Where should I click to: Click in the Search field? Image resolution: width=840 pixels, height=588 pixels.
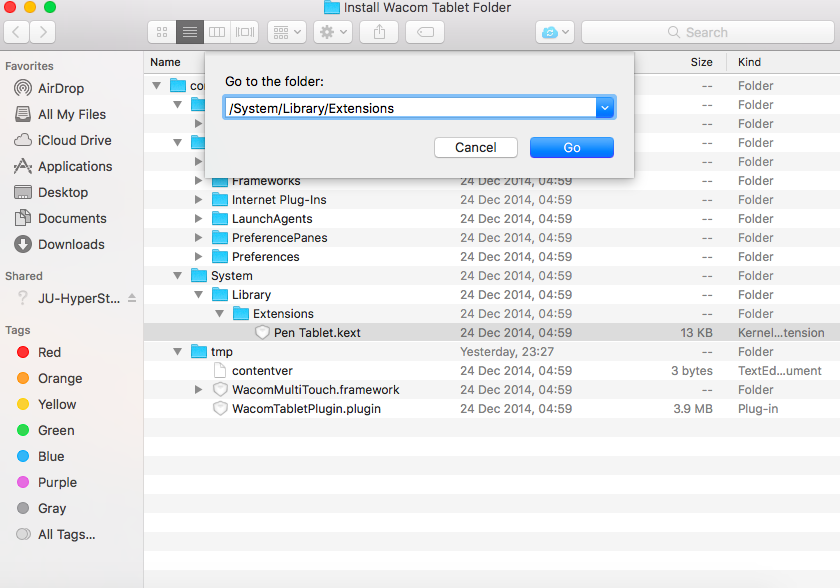pos(708,32)
